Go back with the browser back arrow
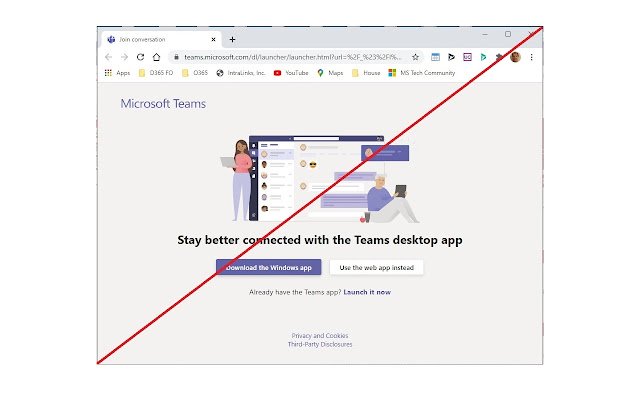 (x=109, y=57)
